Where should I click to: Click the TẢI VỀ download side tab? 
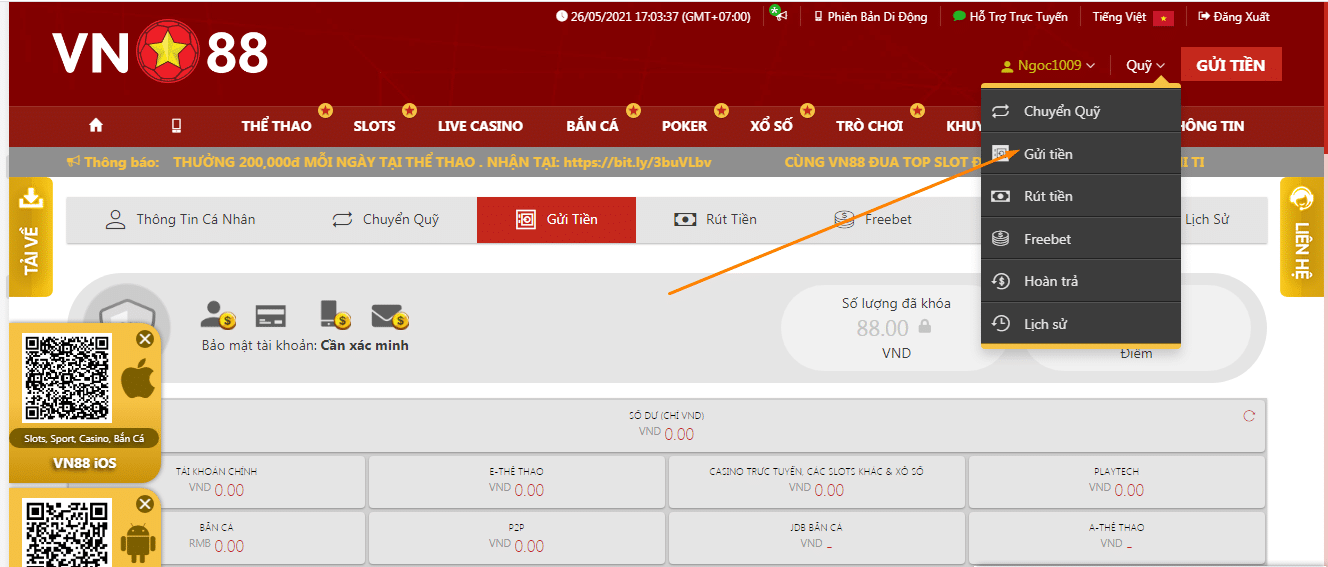[31, 237]
